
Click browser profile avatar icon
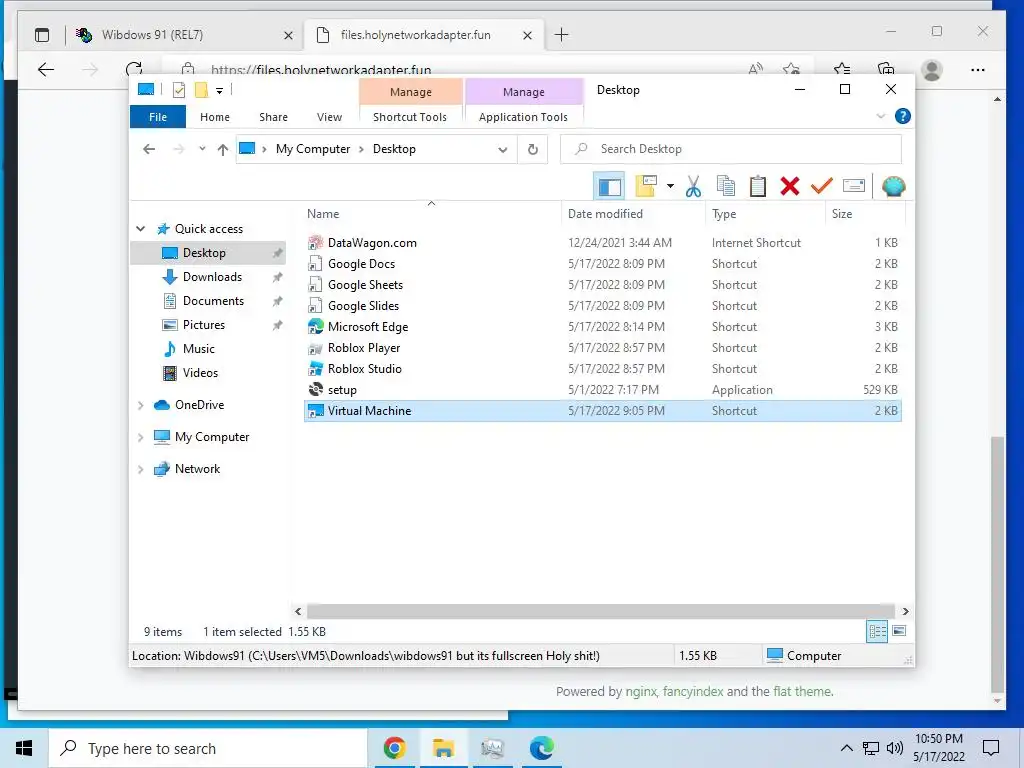[x=932, y=69]
